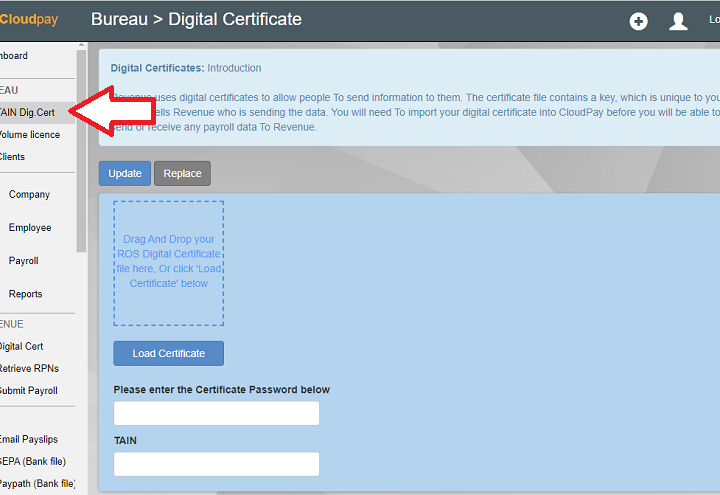Open TAIN Dig Cert in sidebar

tap(28, 112)
